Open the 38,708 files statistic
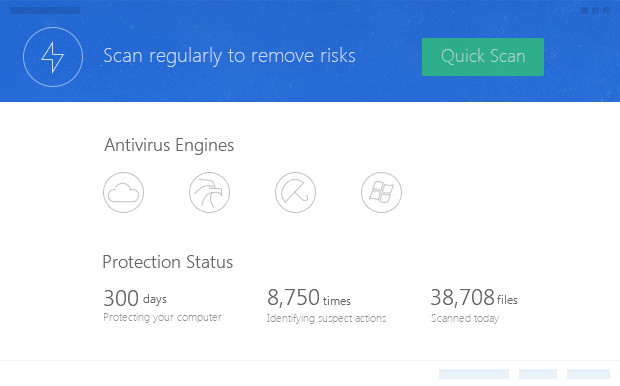620x386 pixels. coord(474,298)
